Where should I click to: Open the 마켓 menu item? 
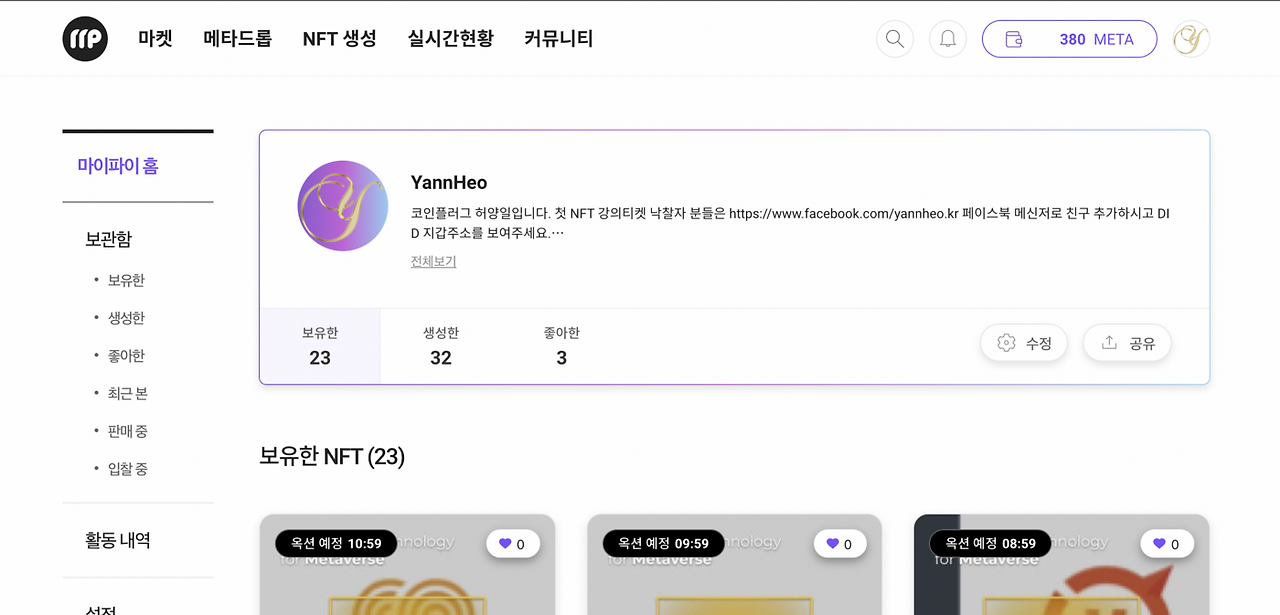click(x=155, y=39)
